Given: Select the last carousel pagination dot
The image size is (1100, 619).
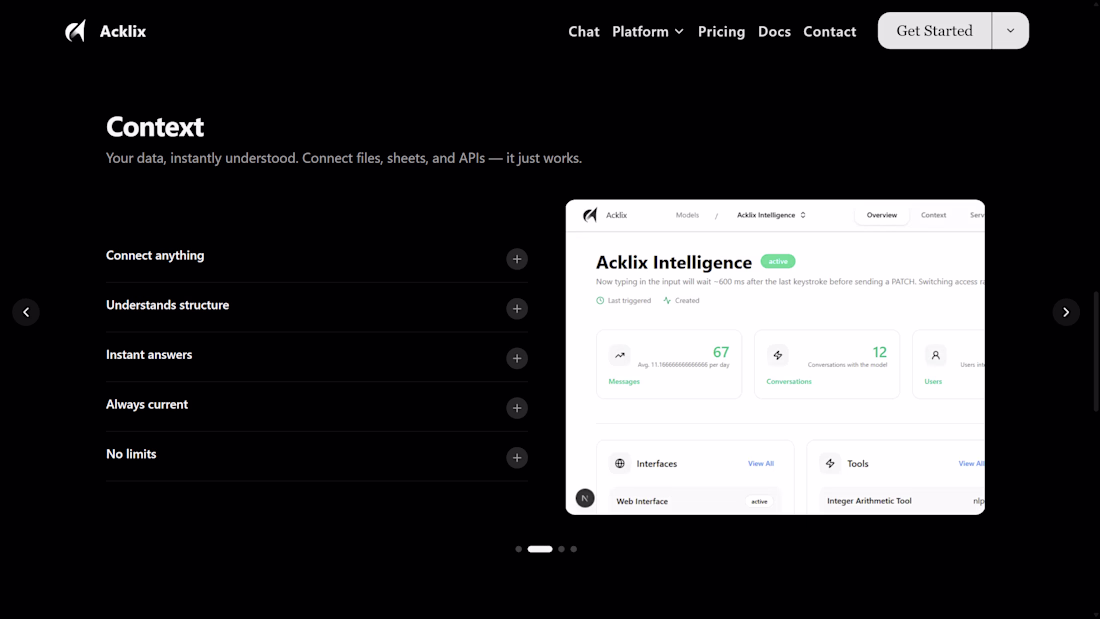Looking at the screenshot, I should pos(573,549).
